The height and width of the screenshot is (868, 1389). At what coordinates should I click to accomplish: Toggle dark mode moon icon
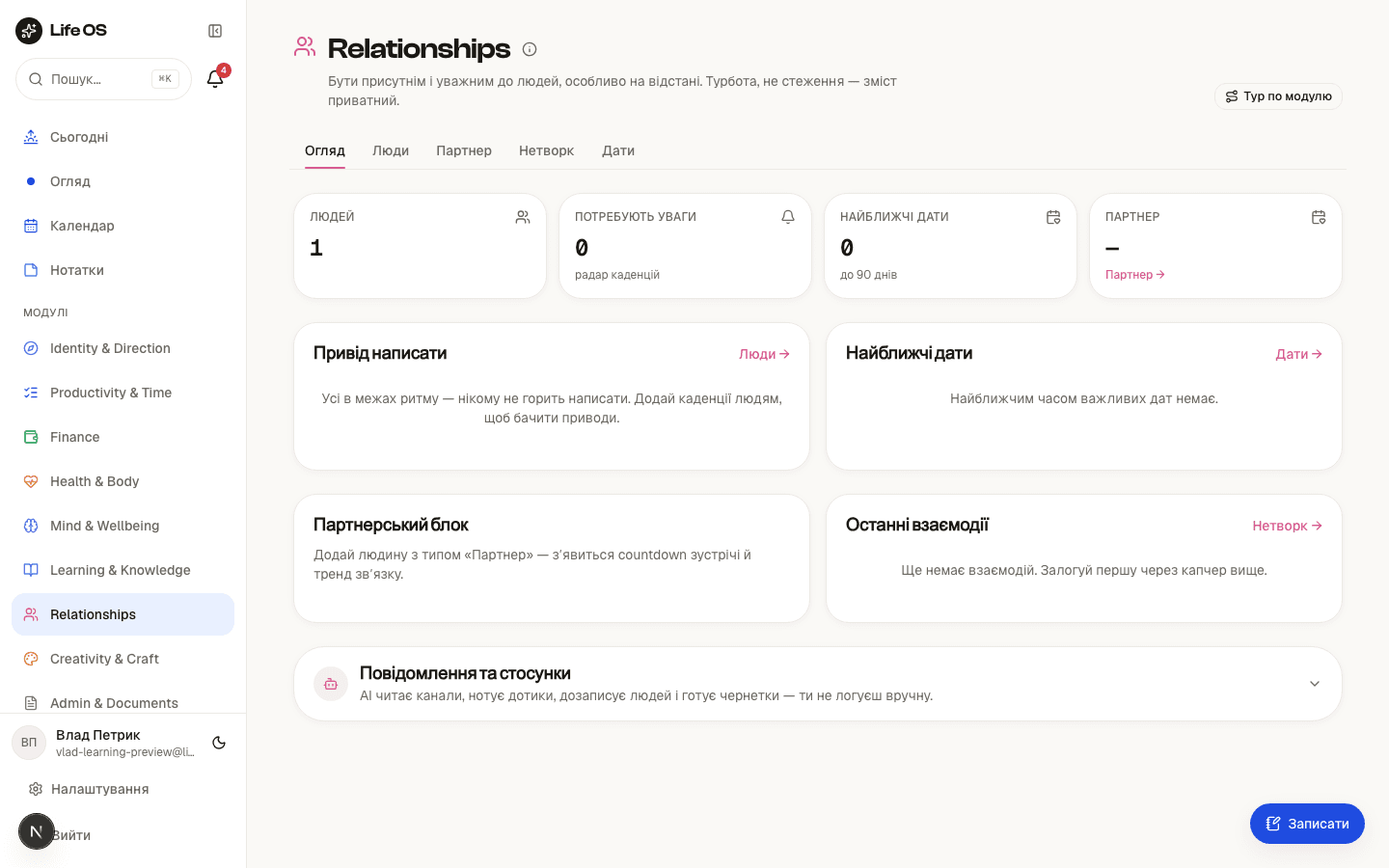point(219,743)
